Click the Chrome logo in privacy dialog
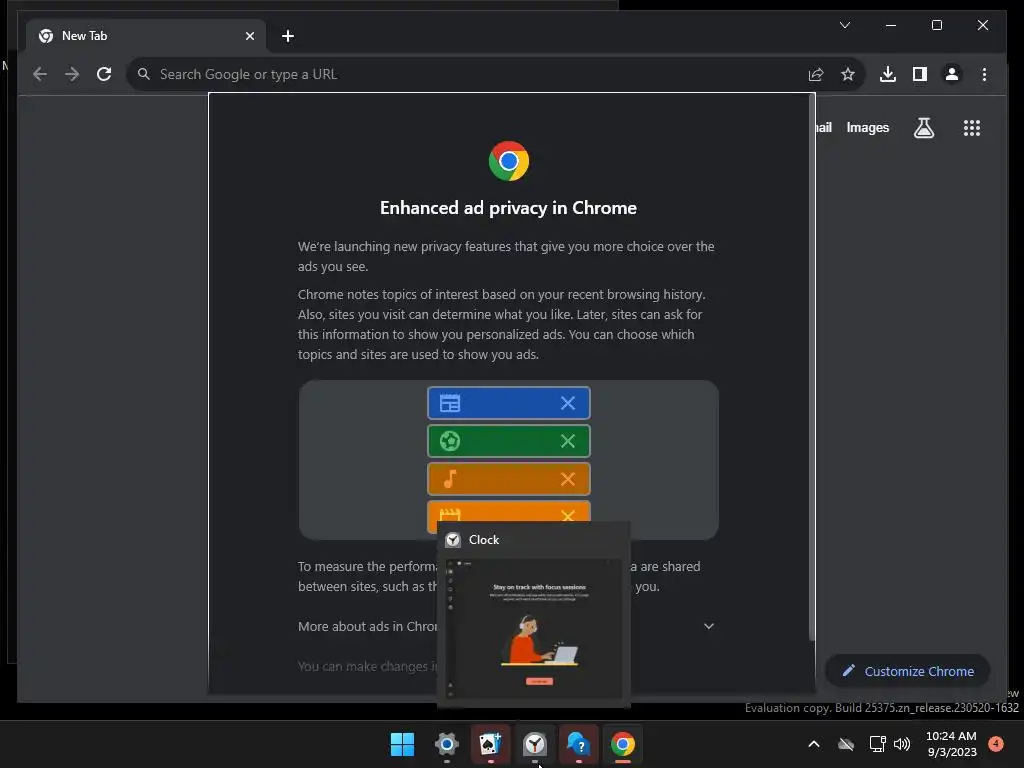Viewport: 1024px width, 768px height. pos(509,161)
